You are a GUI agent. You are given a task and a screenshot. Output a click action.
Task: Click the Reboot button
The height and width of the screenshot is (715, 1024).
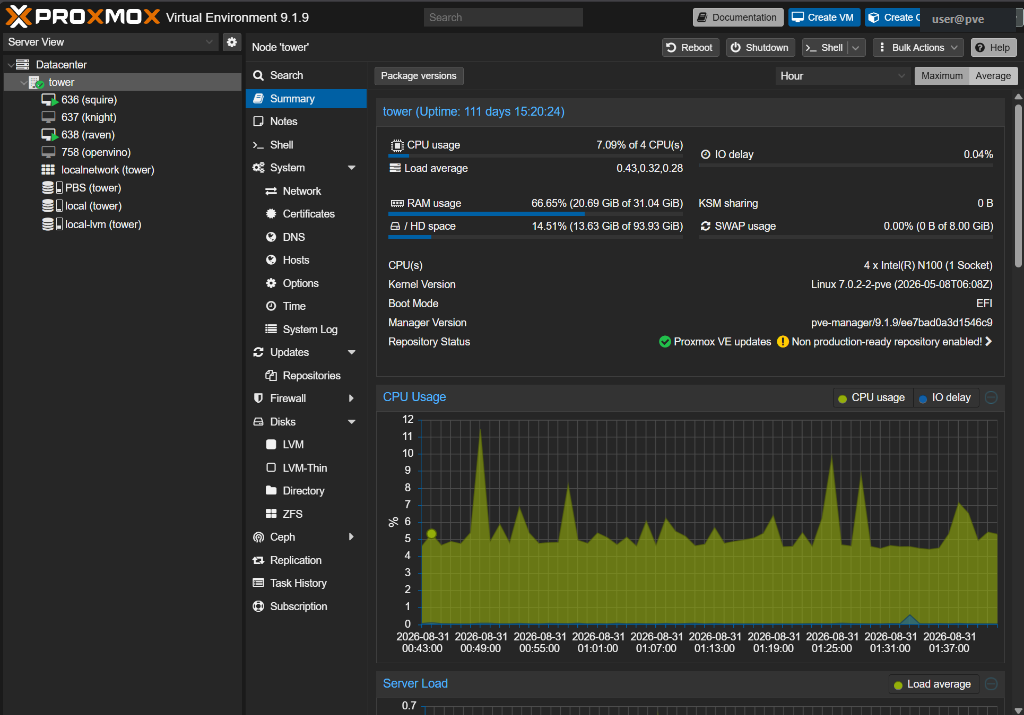690,48
